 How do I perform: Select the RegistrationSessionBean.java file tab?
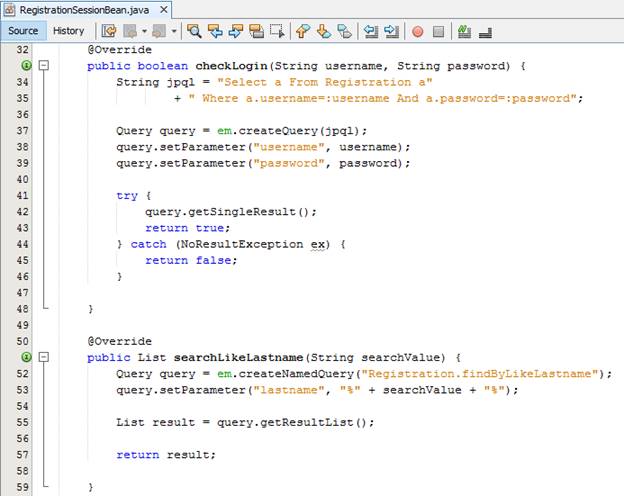point(84,10)
